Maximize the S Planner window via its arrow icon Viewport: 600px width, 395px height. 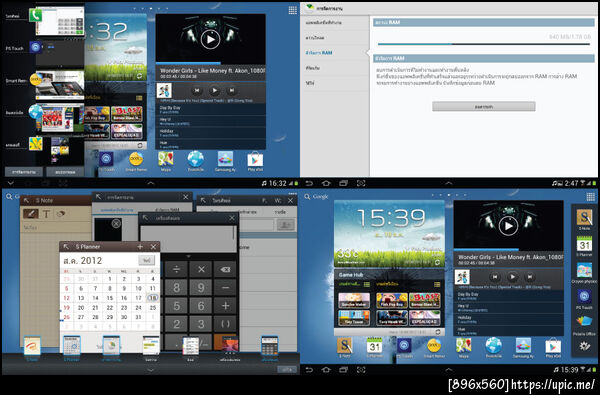pyautogui.click(x=66, y=247)
